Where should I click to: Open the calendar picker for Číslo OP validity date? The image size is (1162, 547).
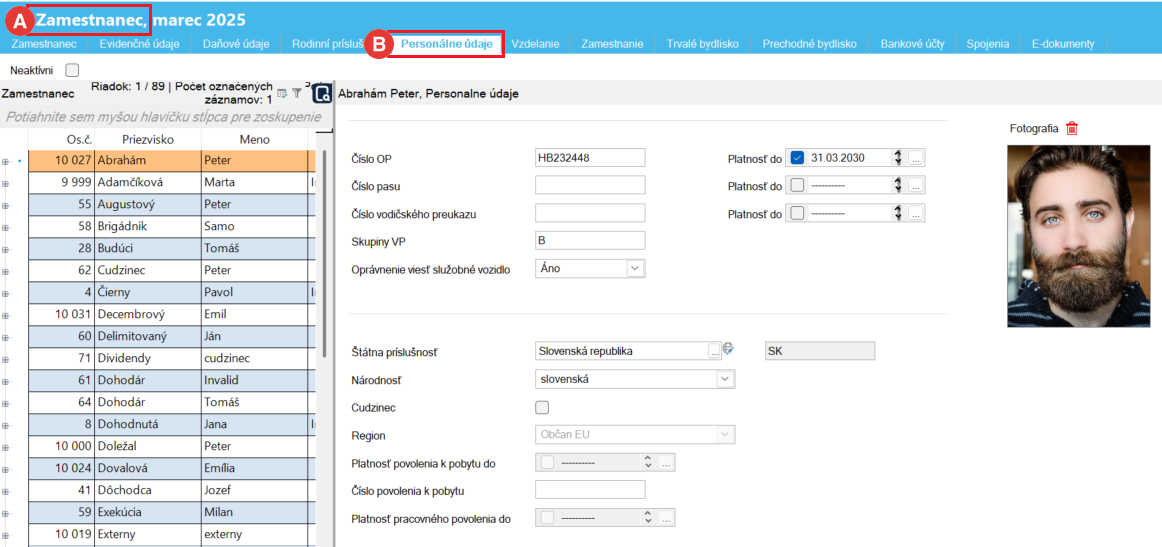[x=917, y=158]
